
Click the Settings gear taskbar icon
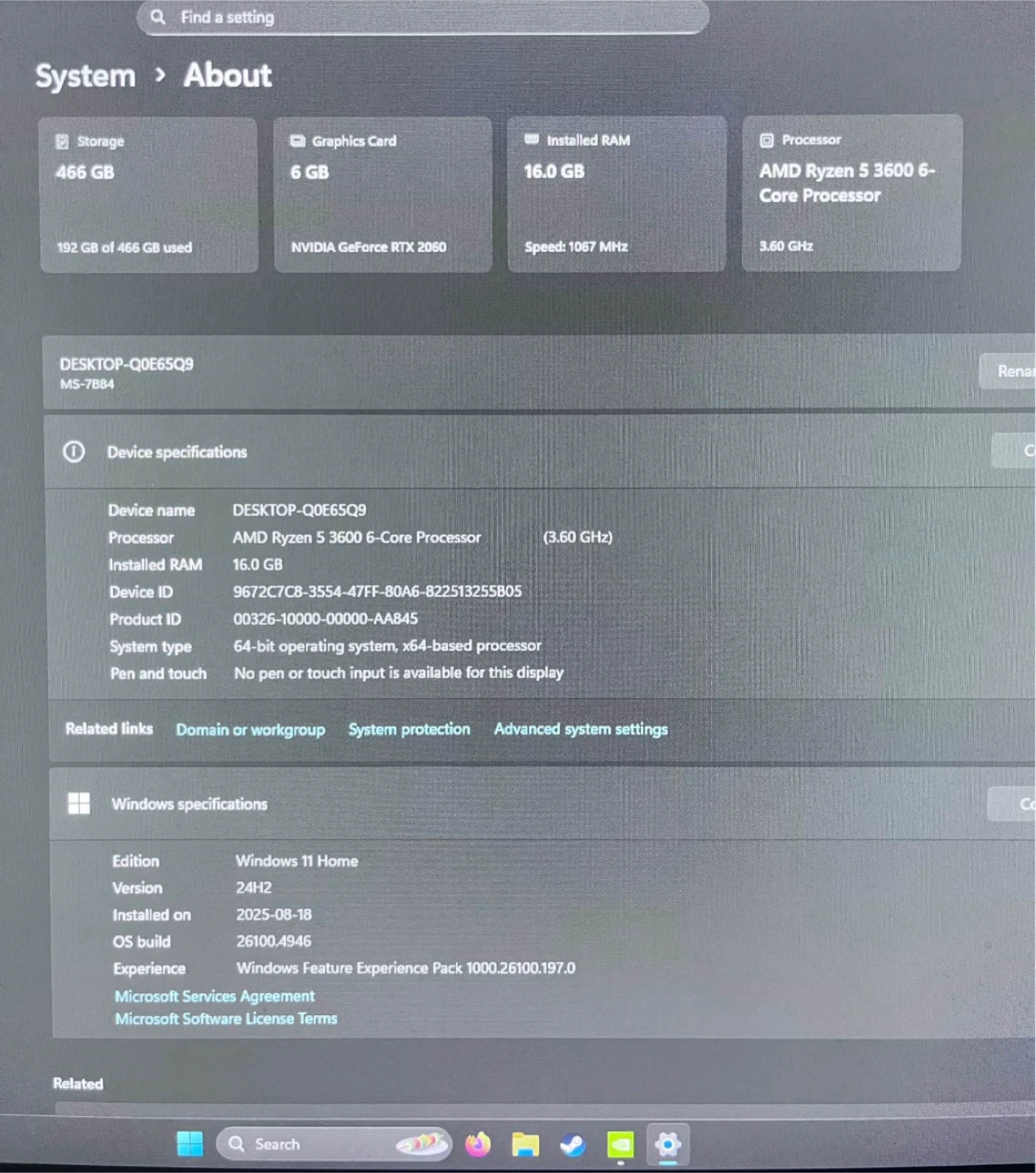coord(668,1144)
